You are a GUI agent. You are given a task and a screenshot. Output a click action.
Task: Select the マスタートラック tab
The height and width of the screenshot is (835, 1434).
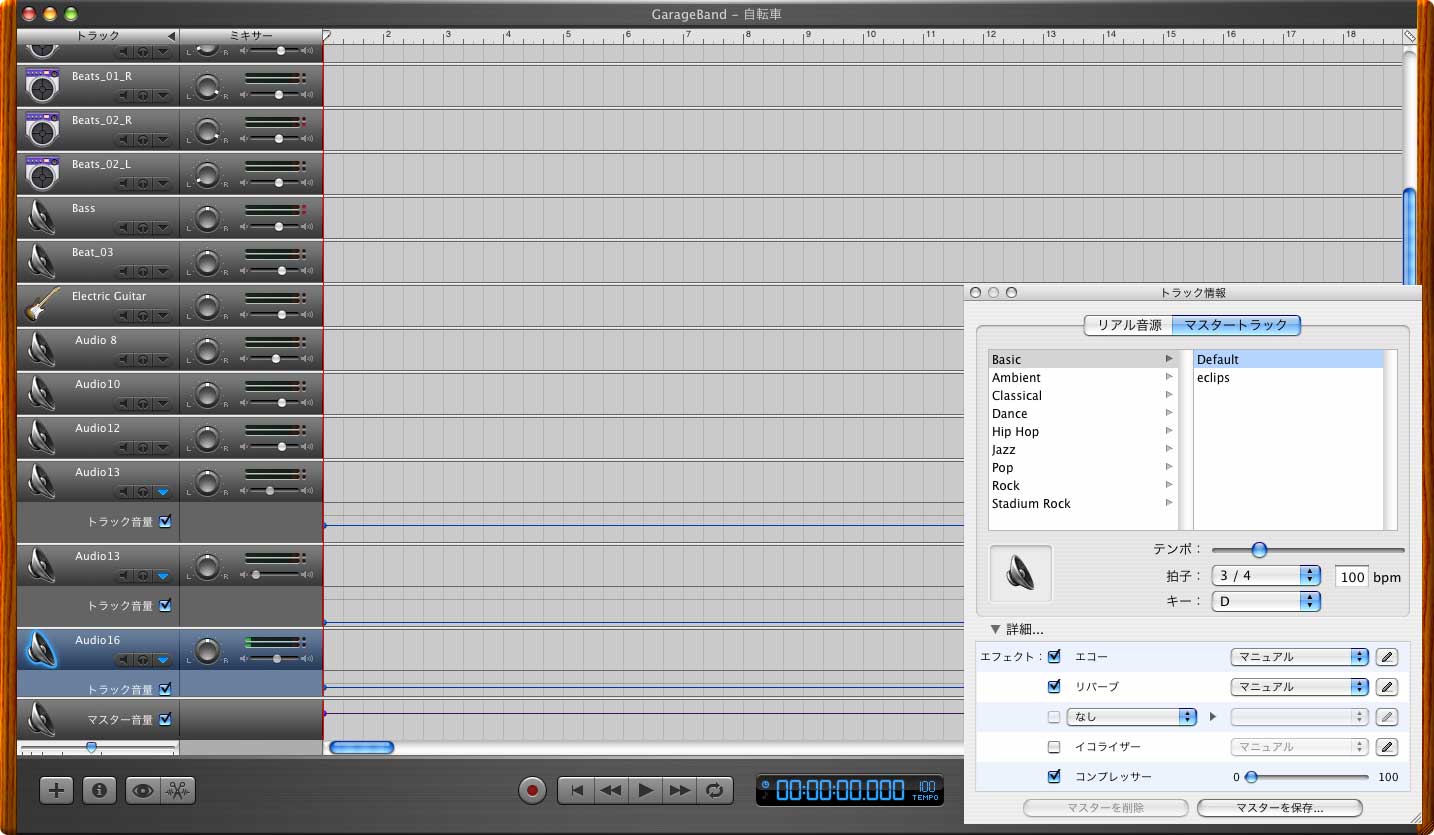click(x=1237, y=325)
